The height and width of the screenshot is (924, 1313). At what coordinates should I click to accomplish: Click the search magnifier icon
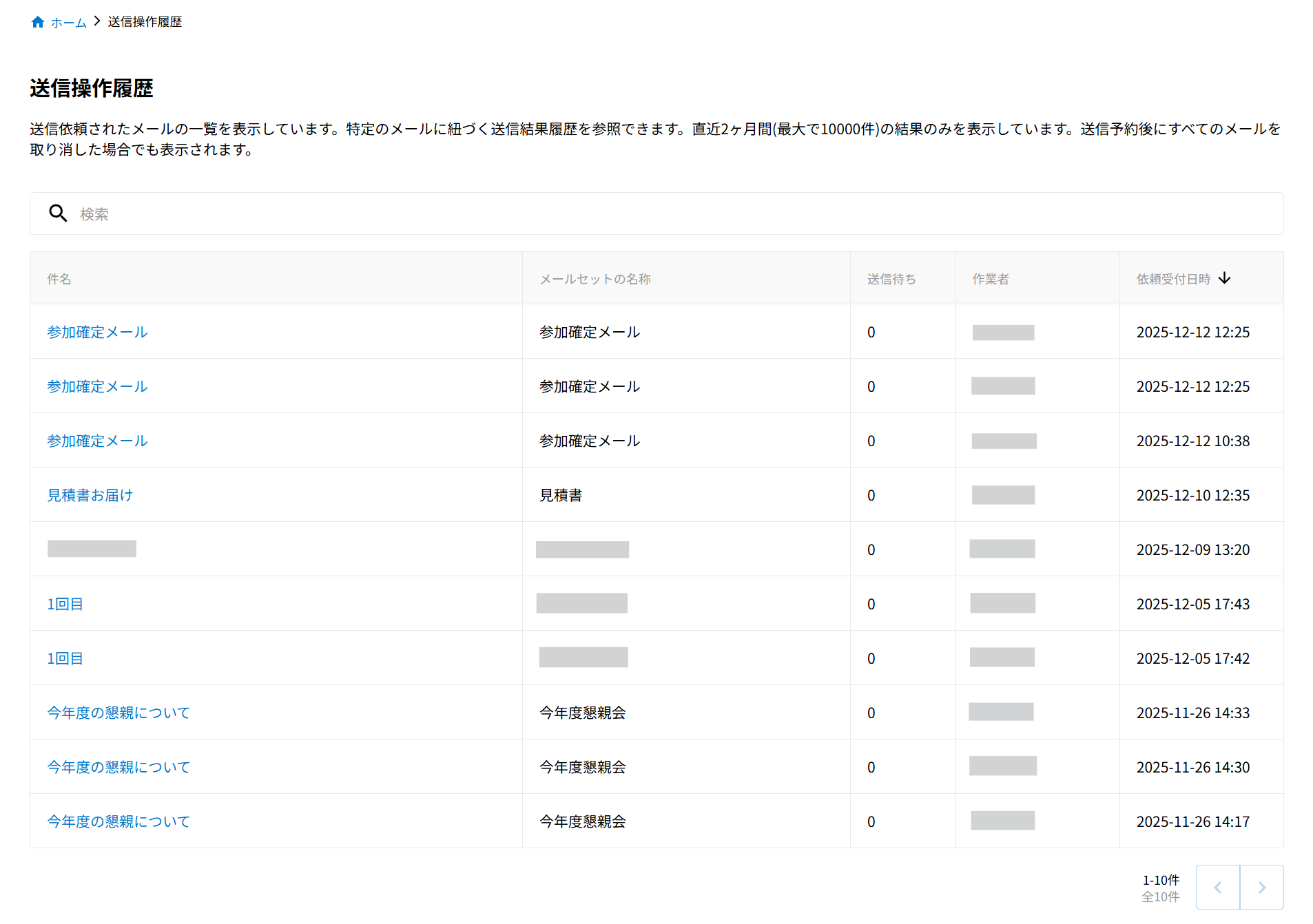point(58,213)
